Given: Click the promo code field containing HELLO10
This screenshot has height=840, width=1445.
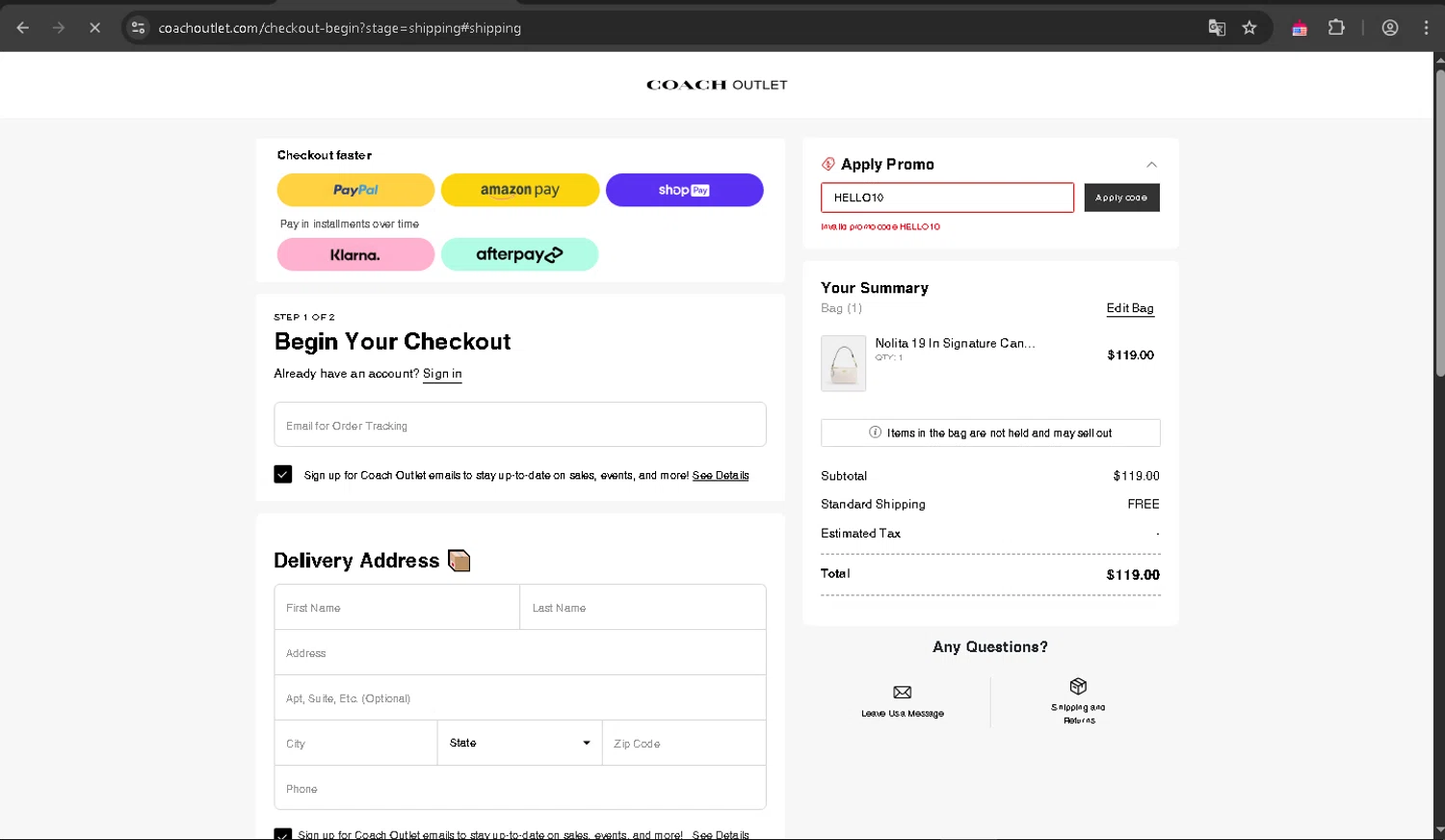Looking at the screenshot, I should click(x=947, y=197).
